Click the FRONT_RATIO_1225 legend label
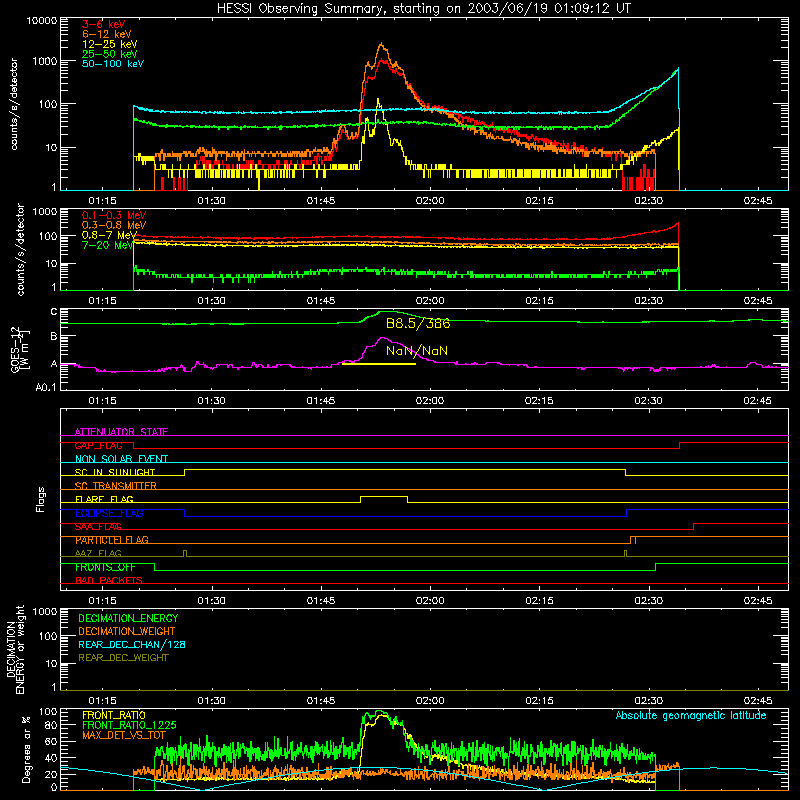Viewport: 800px width, 800px height. (x=129, y=725)
